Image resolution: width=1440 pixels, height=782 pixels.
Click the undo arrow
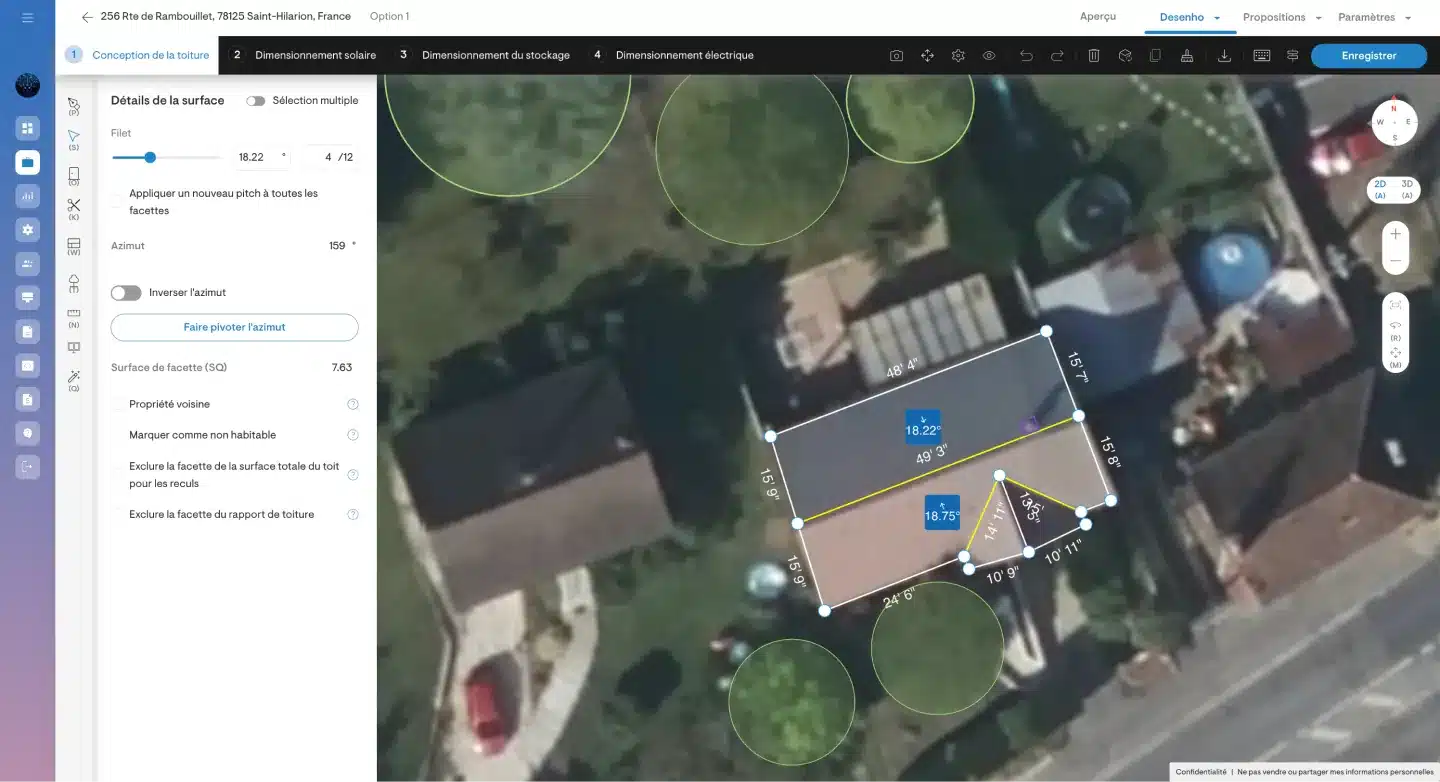pos(1026,56)
